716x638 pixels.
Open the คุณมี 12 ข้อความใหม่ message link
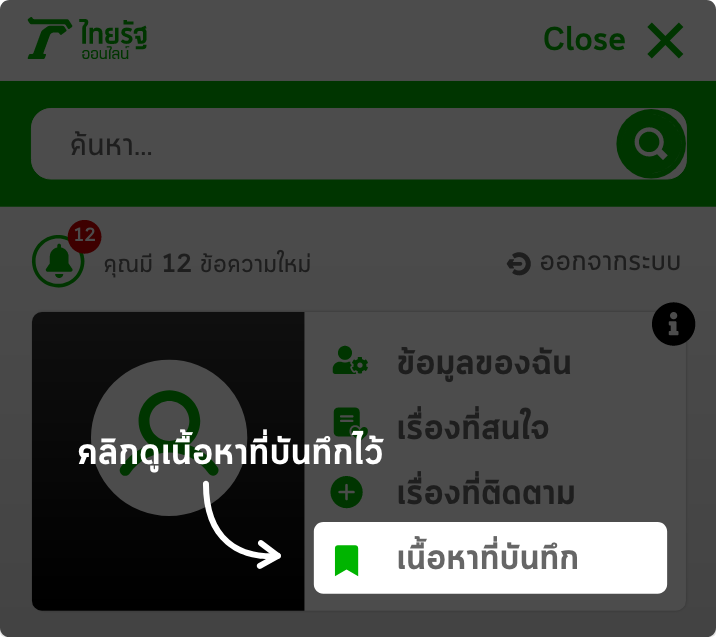coord(207,264)
